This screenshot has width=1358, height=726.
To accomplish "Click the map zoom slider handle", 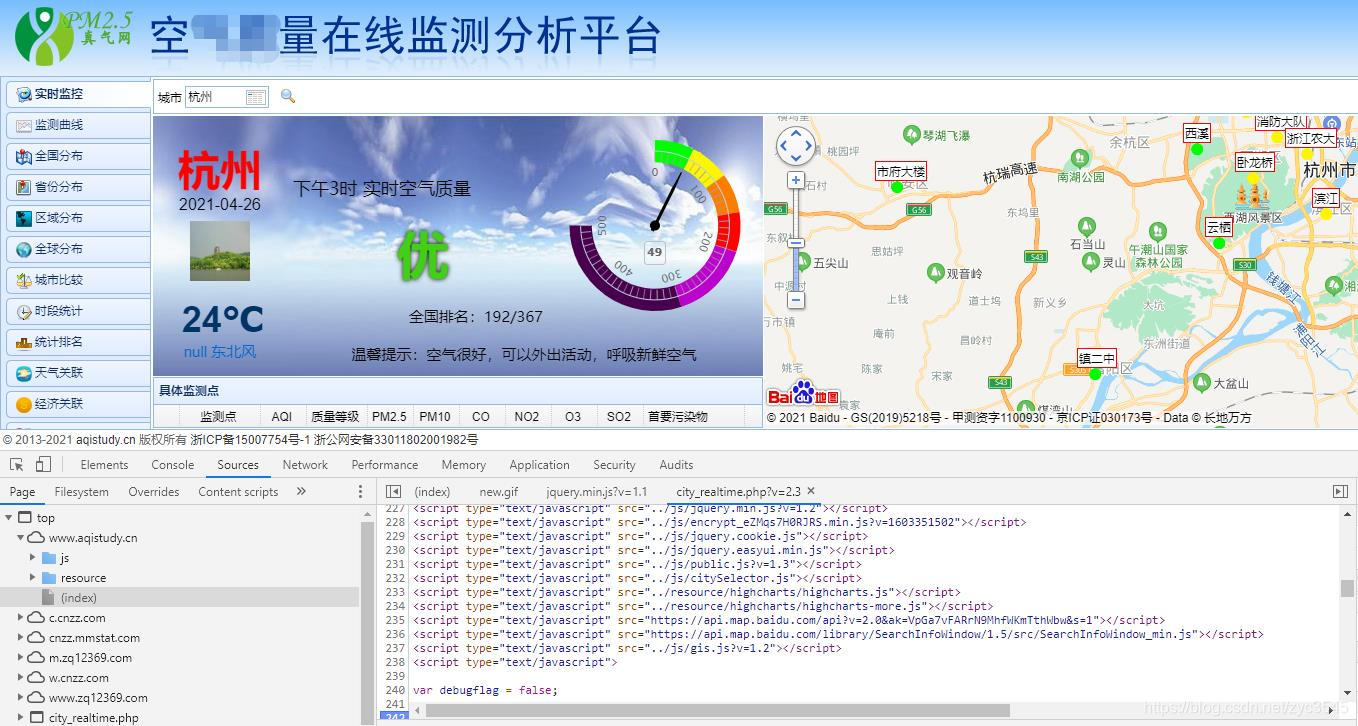I will 796,243.
